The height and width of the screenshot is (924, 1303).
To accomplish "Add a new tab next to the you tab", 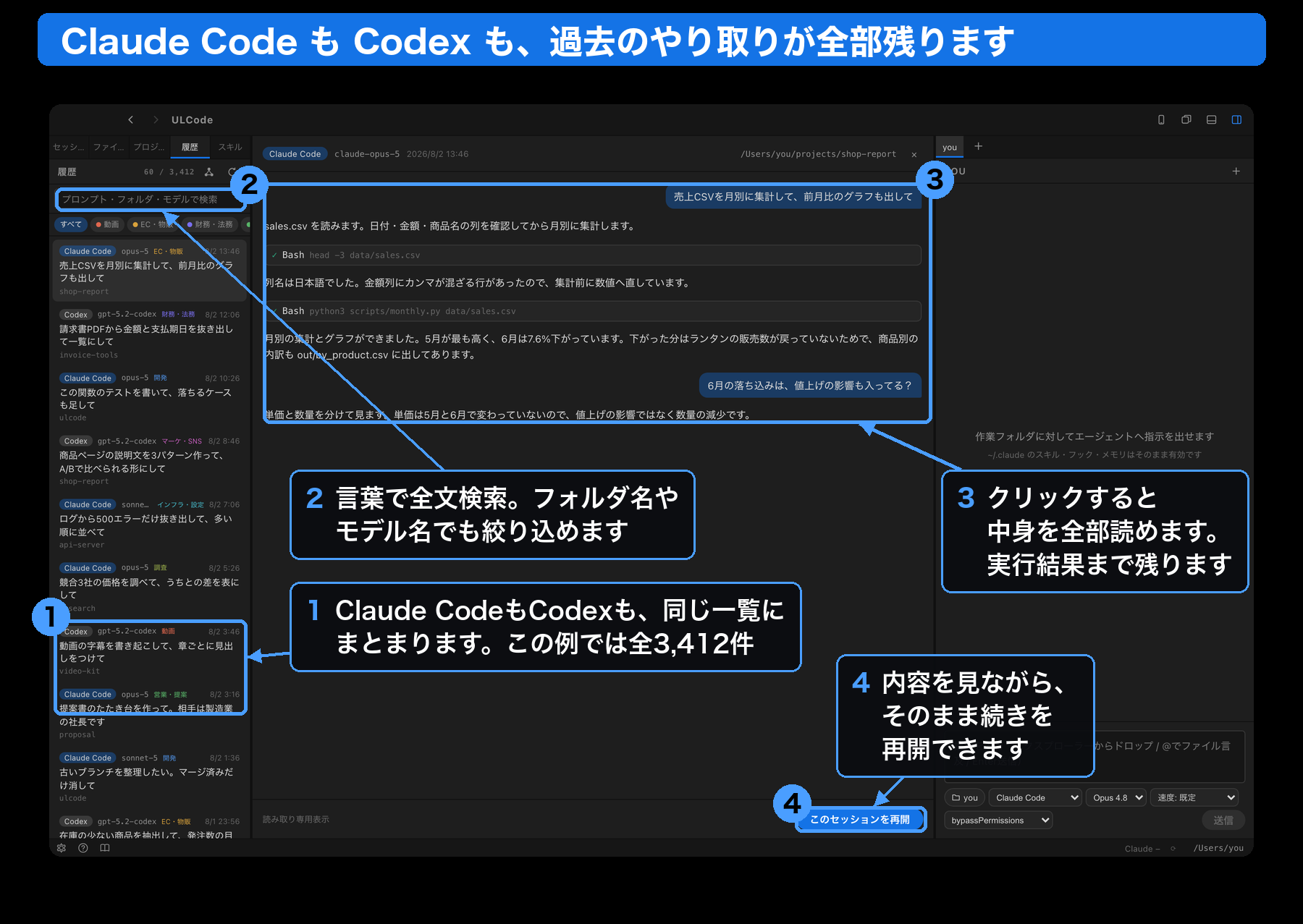I will [x=979, y=146].
